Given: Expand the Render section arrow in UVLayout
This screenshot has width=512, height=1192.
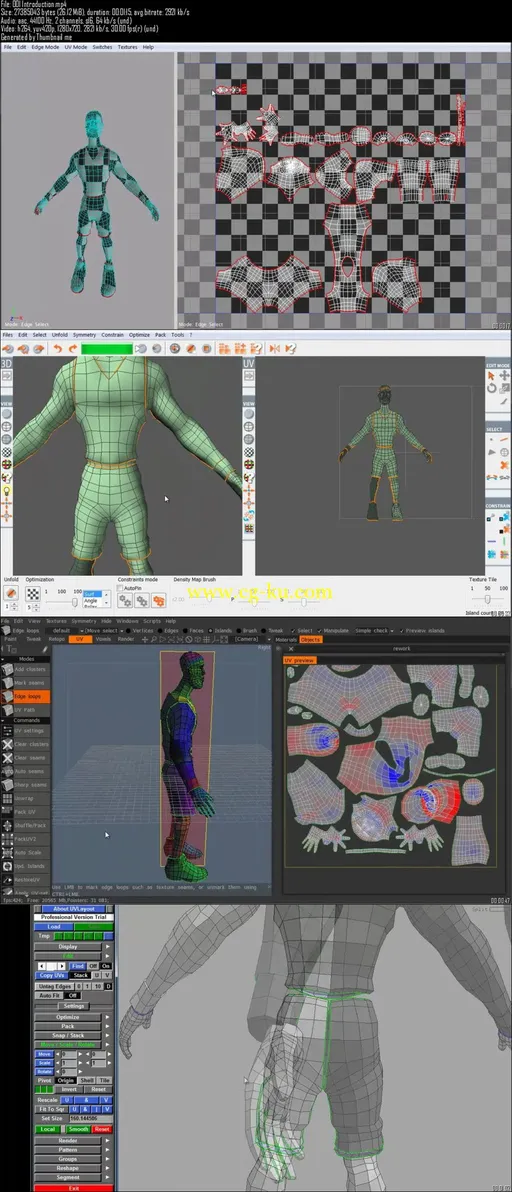Looking at the screenshot, I should pyautogui.click(x=107, y=1140).
